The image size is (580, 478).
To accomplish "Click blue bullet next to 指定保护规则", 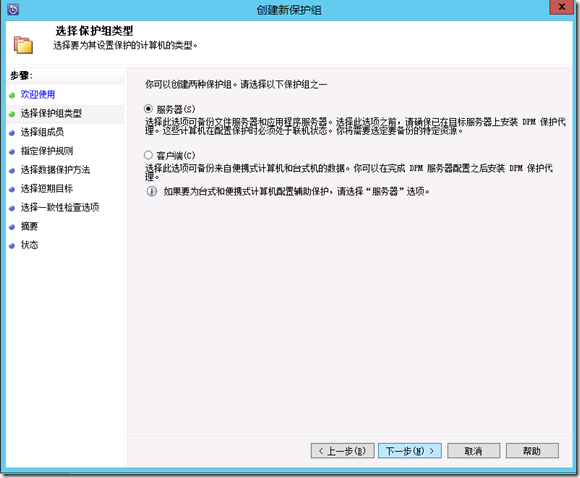I will click(x=12, y=152).
